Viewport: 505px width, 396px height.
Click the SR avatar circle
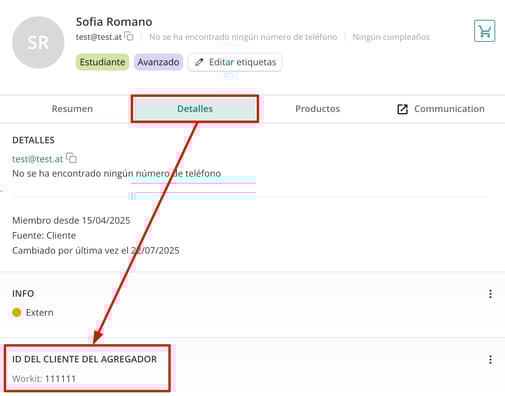point(38,43)
